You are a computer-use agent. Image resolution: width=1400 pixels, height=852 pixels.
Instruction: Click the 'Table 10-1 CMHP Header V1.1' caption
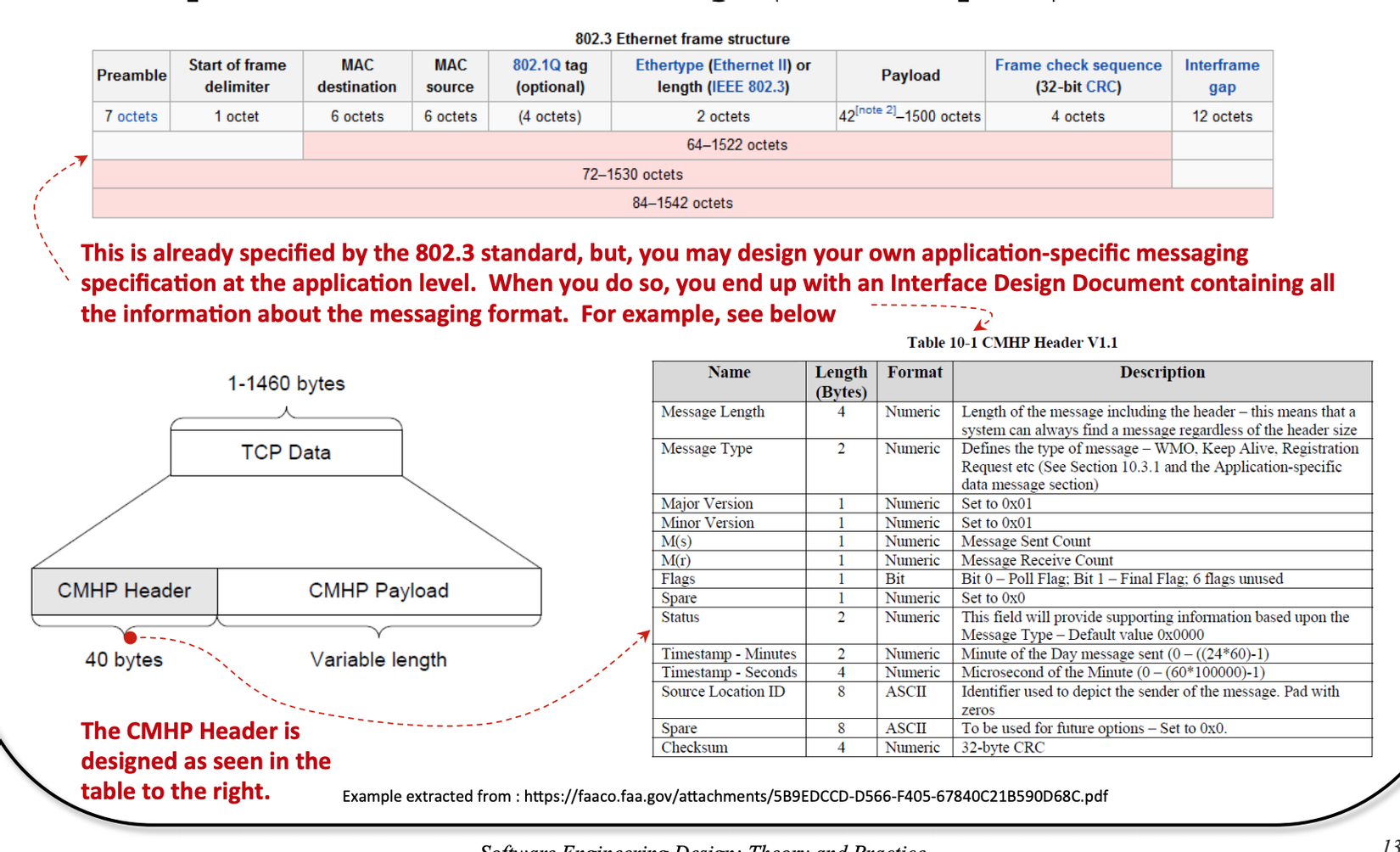pos(1012,342)
